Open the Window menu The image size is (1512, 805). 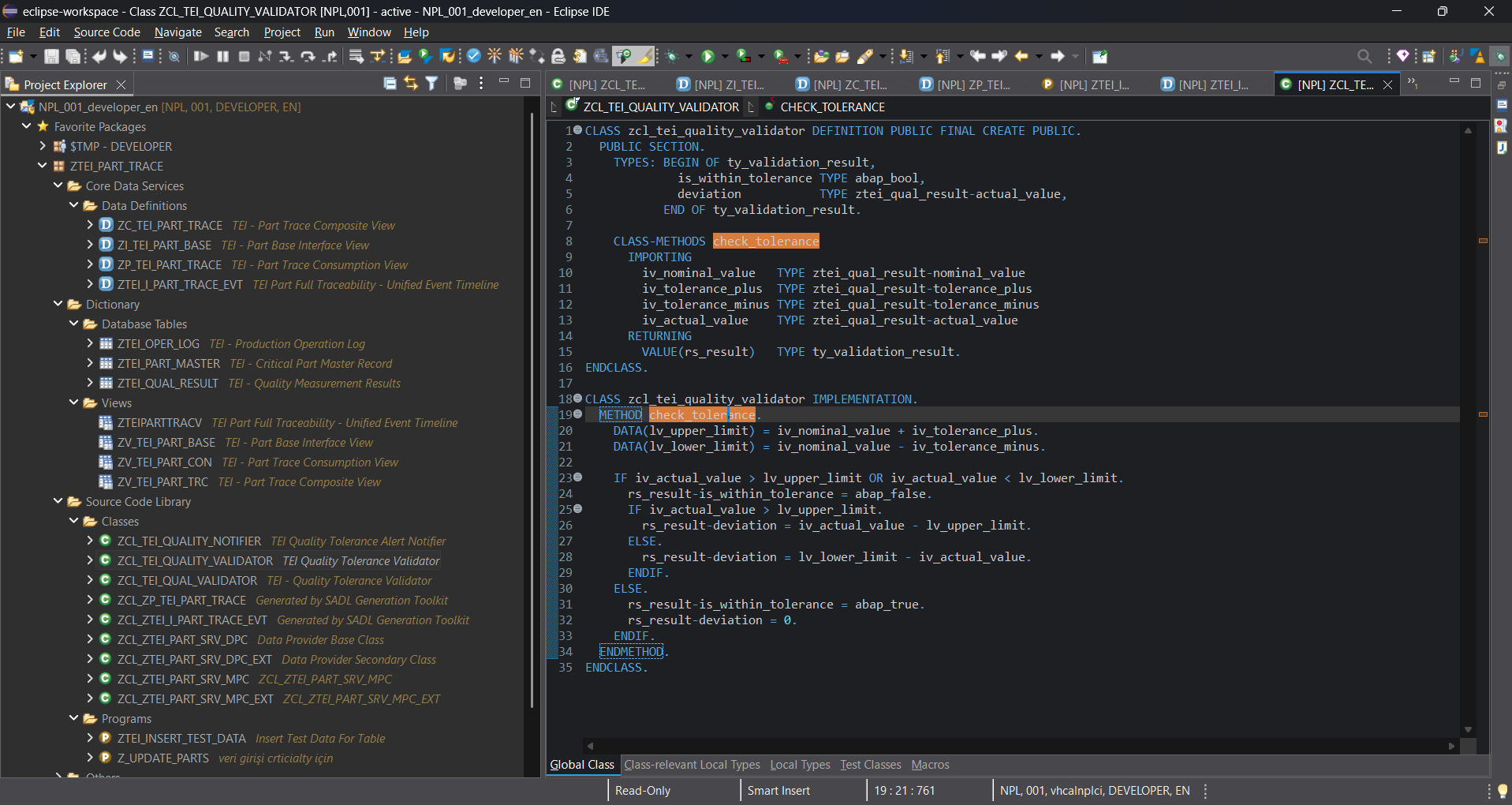pyautogui.click(x=369, y=32)
